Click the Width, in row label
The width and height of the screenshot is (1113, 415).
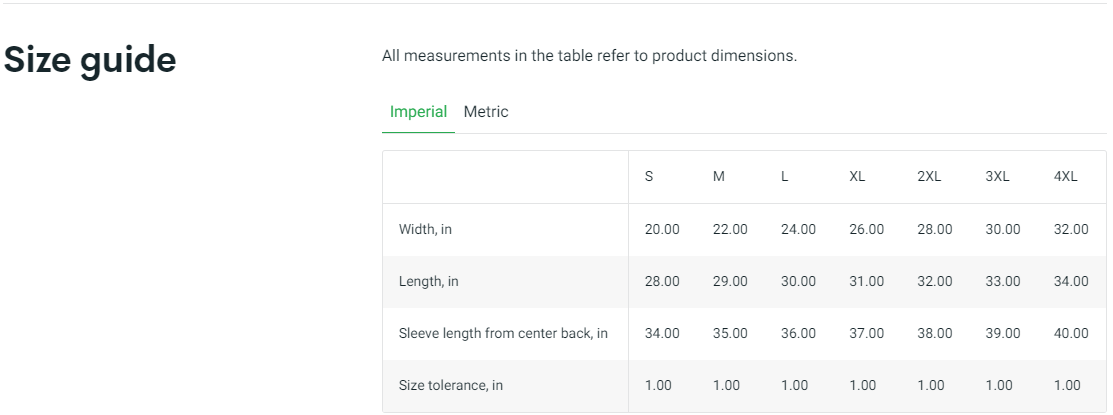[425, 230]
